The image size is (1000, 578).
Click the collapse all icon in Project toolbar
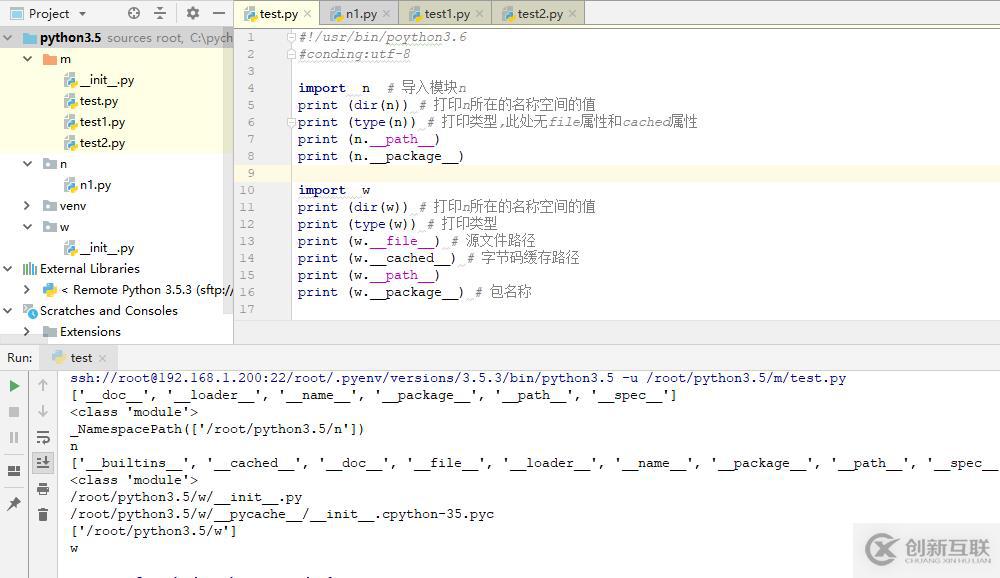click(x=160, y=13)
